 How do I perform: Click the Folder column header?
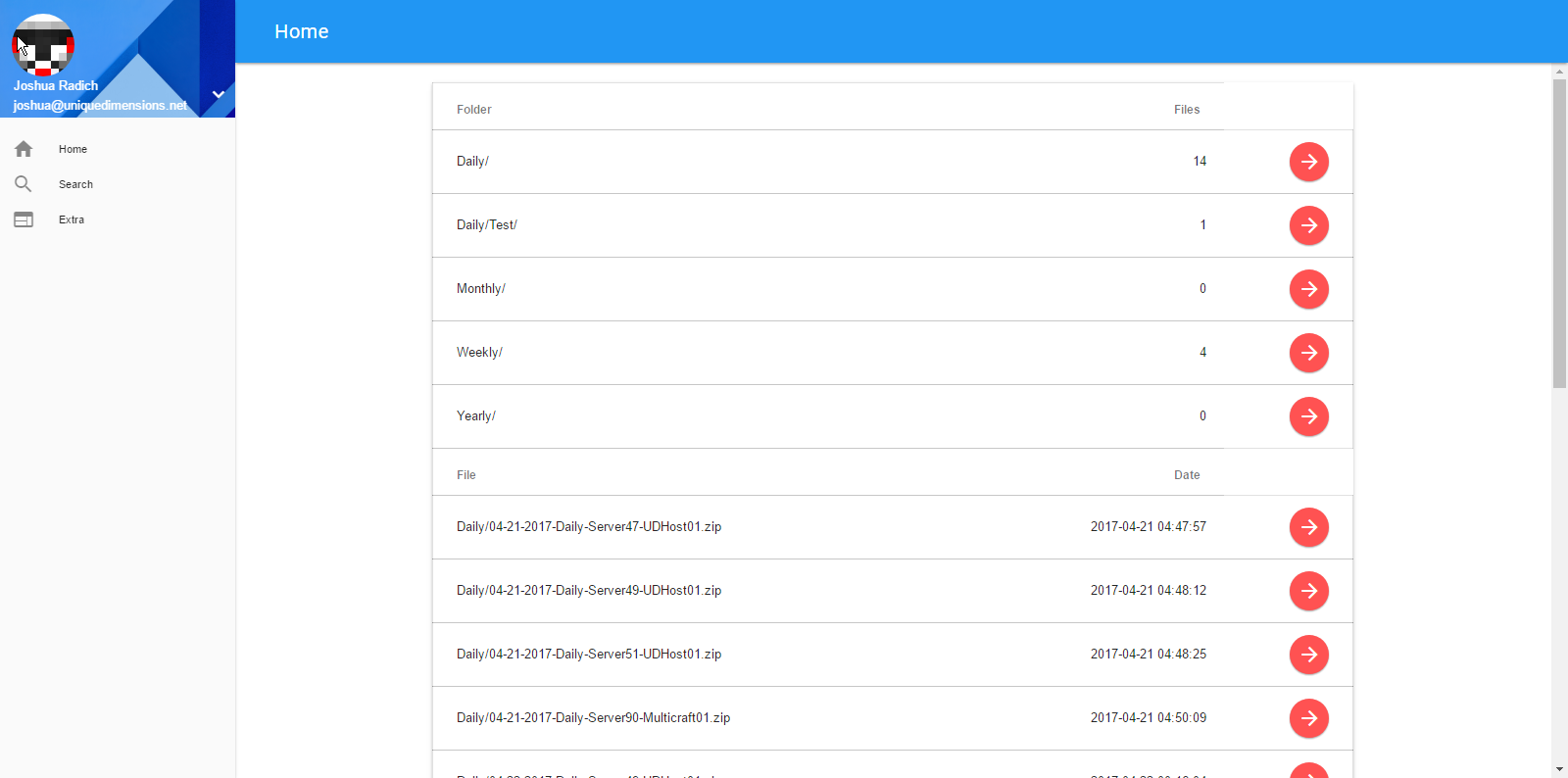pos(473,110)
